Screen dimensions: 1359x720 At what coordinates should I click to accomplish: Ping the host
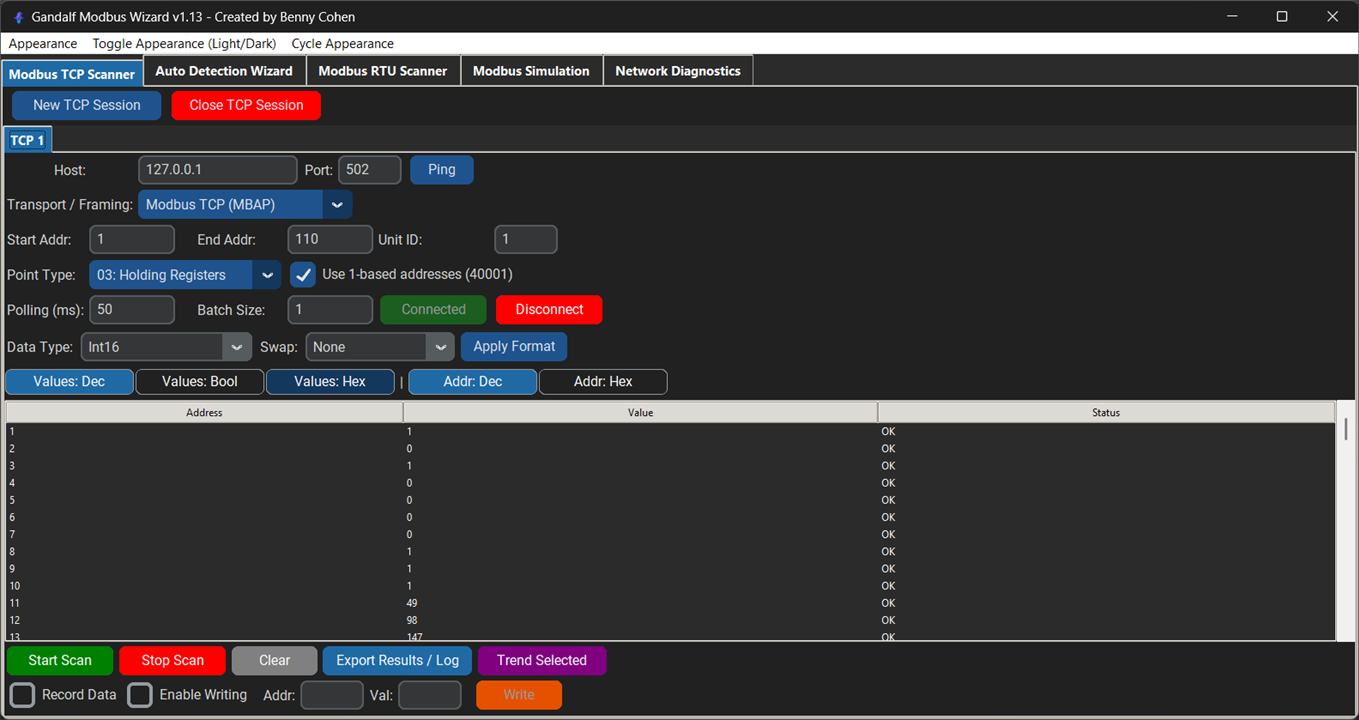[442, 170]
